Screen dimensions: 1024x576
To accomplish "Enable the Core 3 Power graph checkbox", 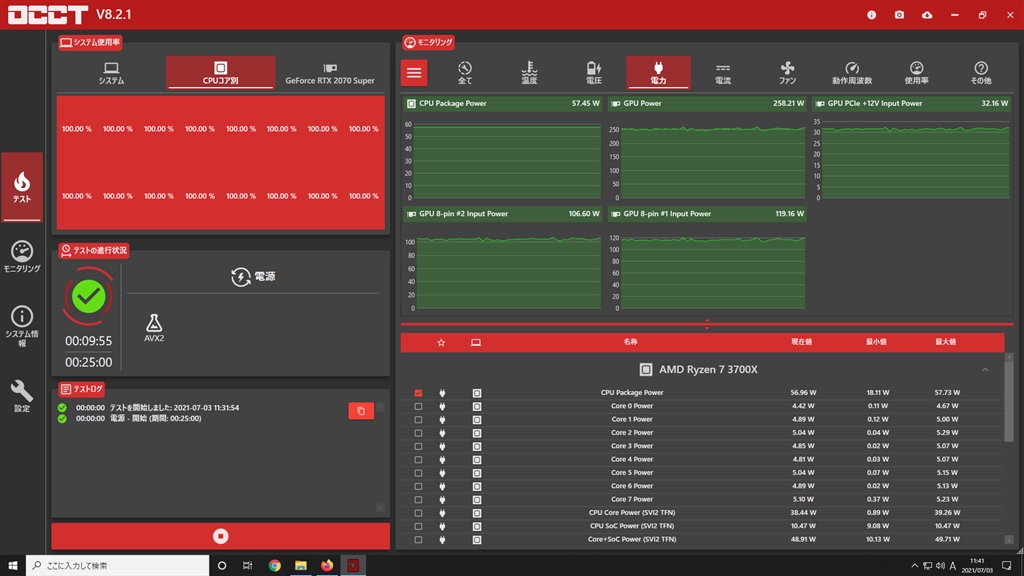I will (419, 446).
